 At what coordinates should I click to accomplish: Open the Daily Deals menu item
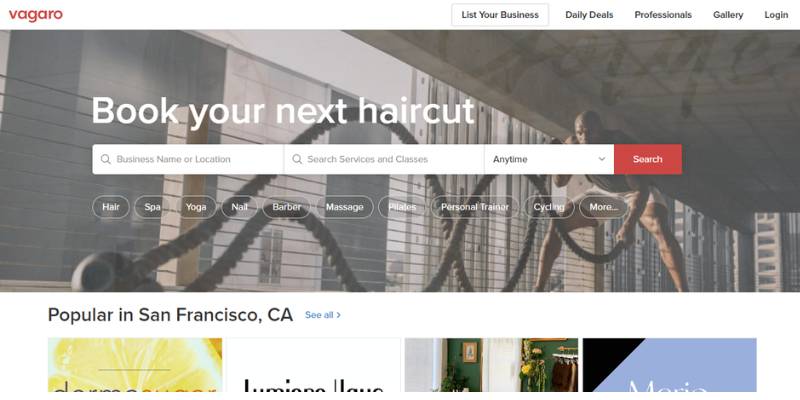589,15
